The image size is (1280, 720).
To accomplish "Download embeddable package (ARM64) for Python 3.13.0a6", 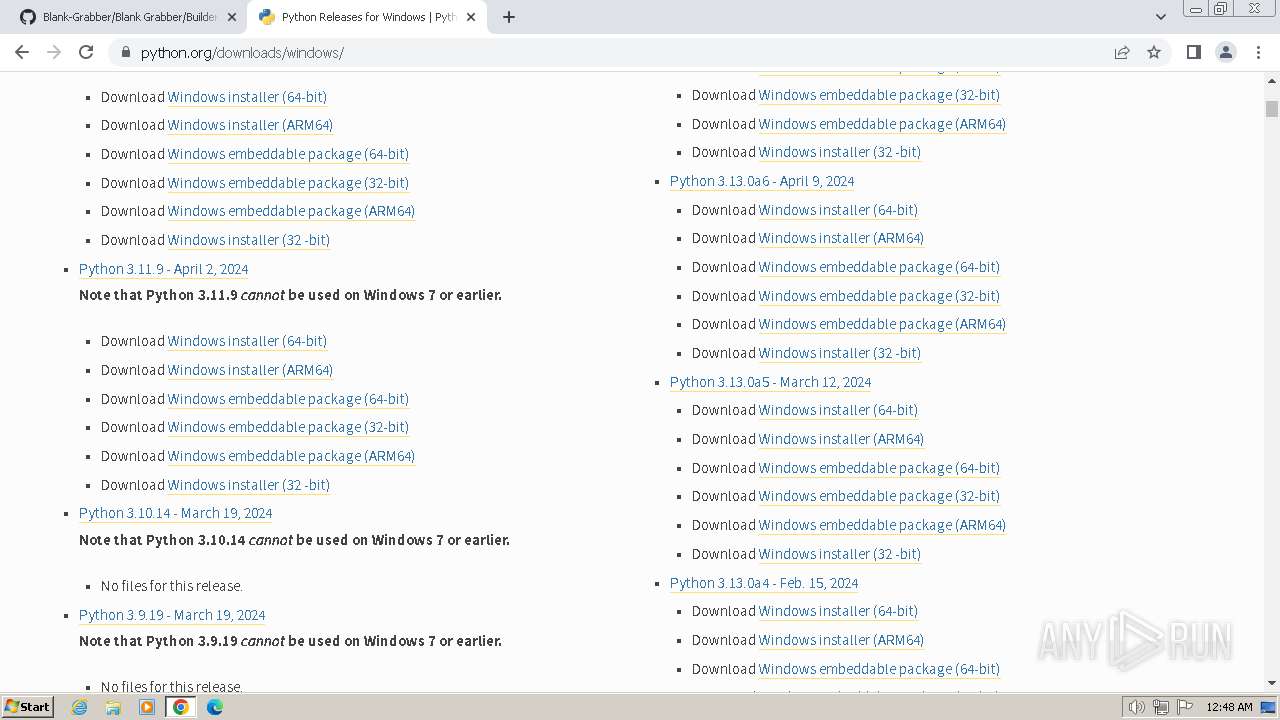I will 882,324.
